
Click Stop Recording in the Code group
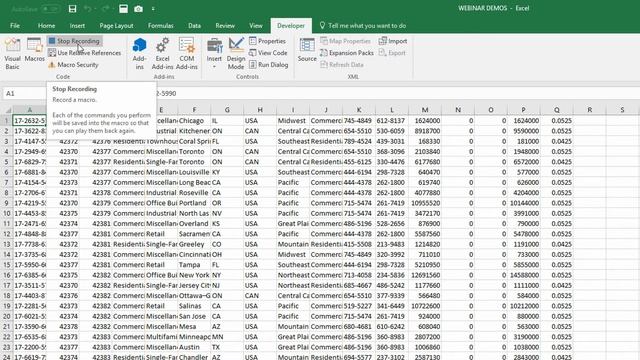pyautogui.click(x=74, y=41)
